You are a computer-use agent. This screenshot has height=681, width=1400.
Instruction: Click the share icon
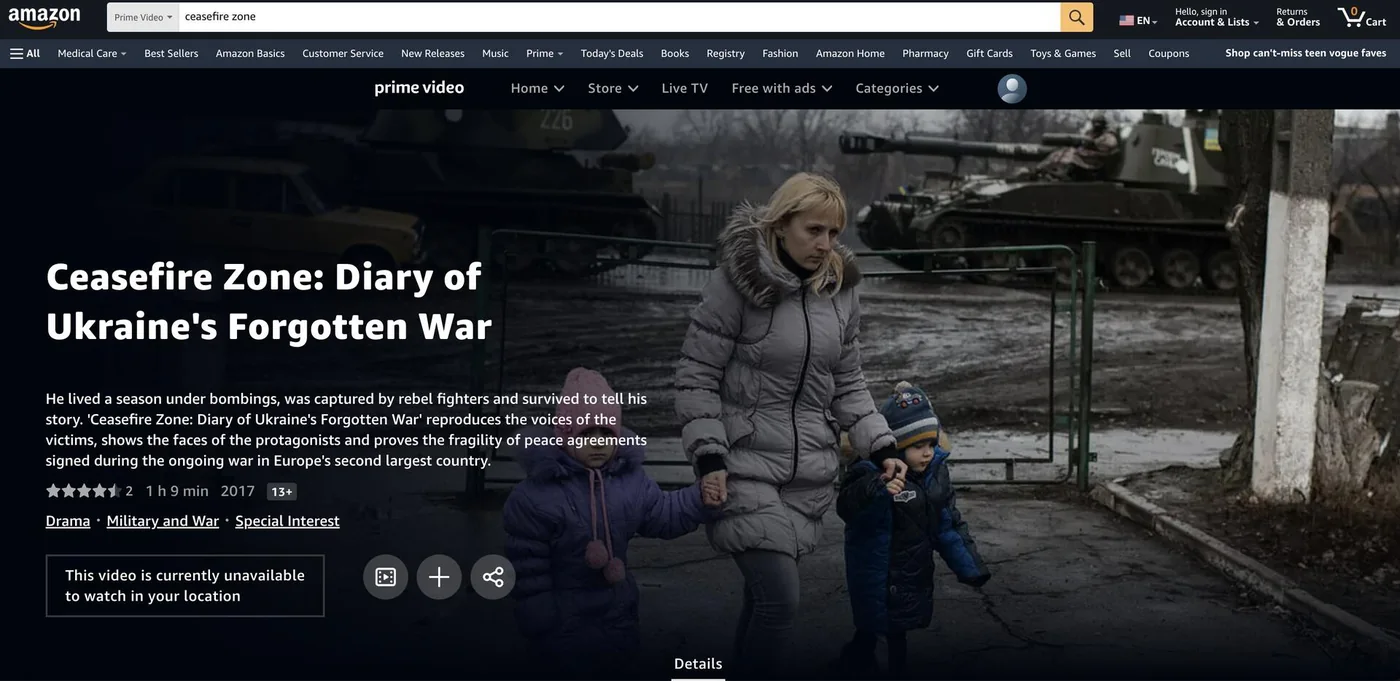tap(493, 577)
